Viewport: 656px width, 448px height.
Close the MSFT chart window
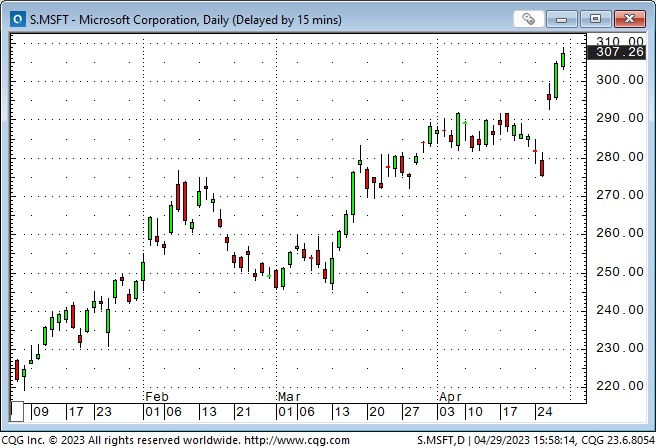(x=629, y=19)
